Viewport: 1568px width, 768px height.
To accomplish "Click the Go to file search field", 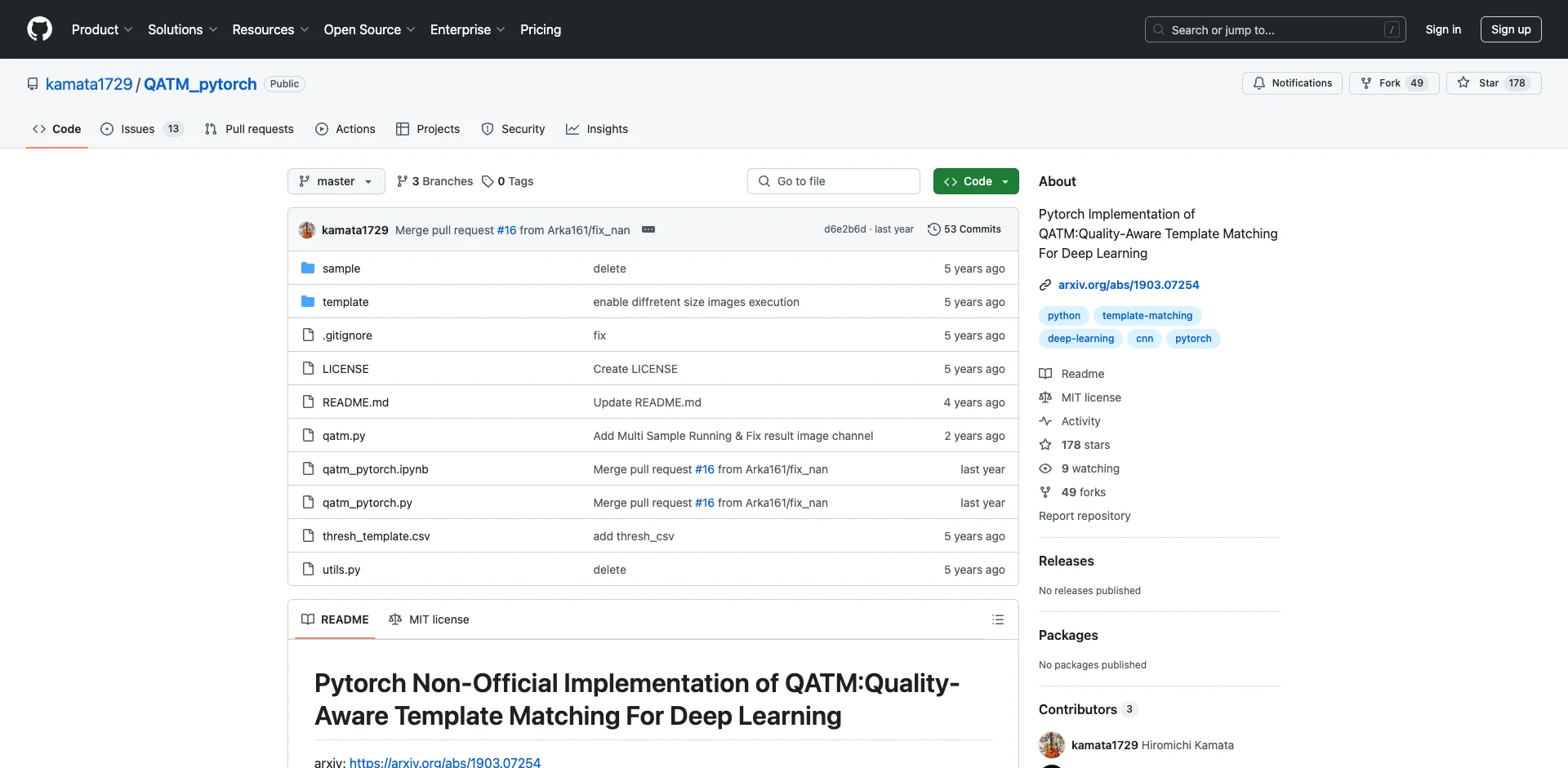I will (x=834, y=181).
